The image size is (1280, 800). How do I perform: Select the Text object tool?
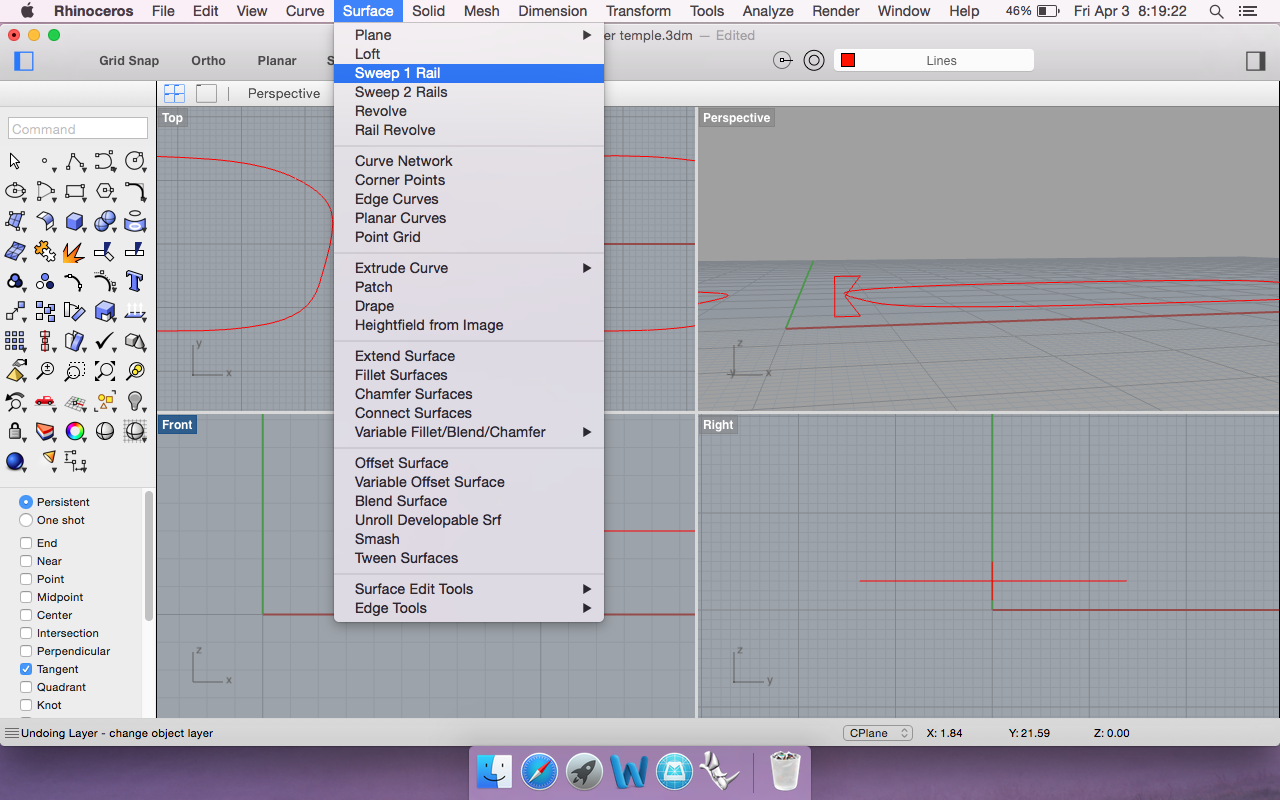[x=135, y=281]
